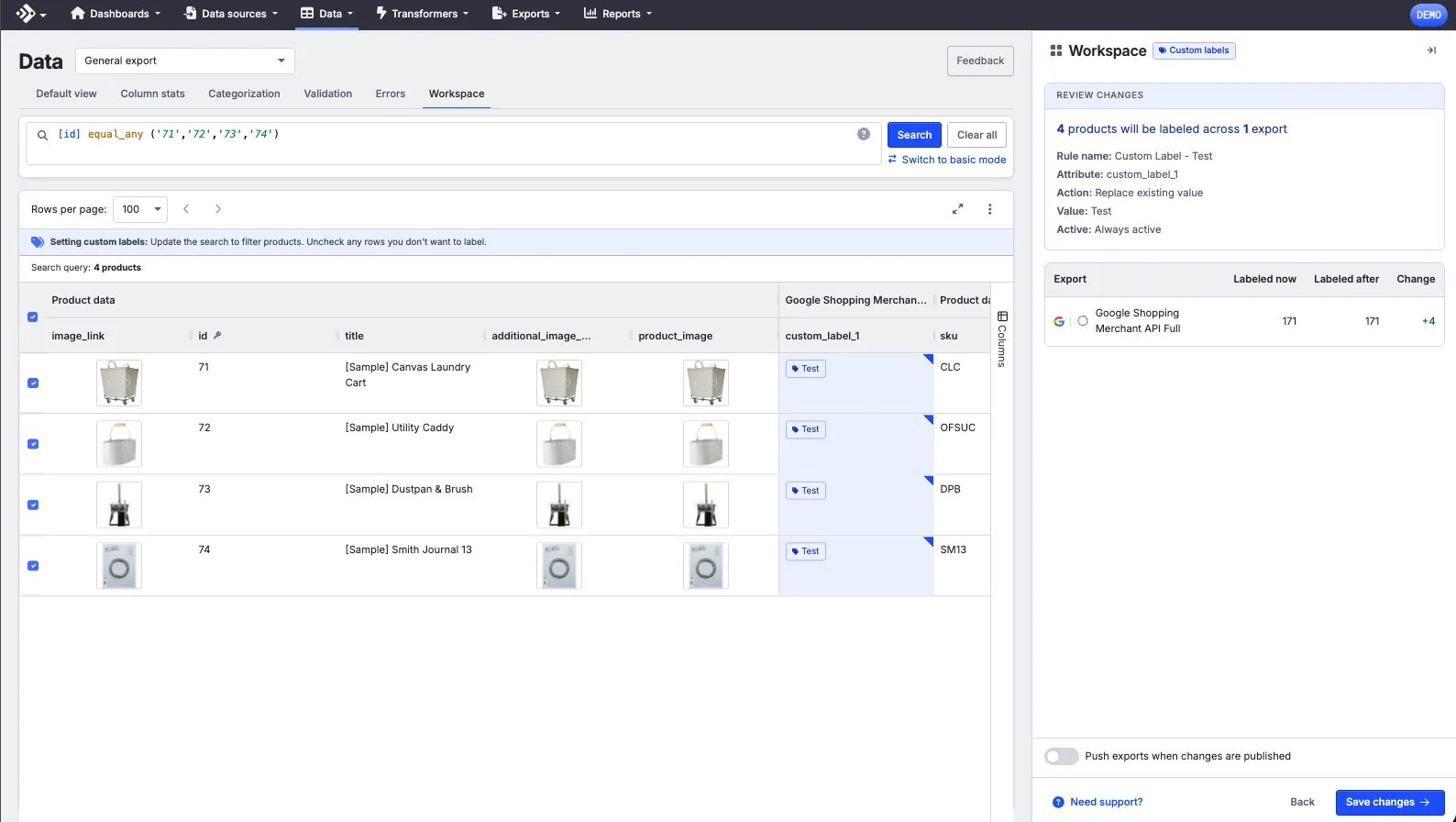Click the Test label tag for row 73
The width and height of the screenshot is (1456, 822).
pos(806,491)
